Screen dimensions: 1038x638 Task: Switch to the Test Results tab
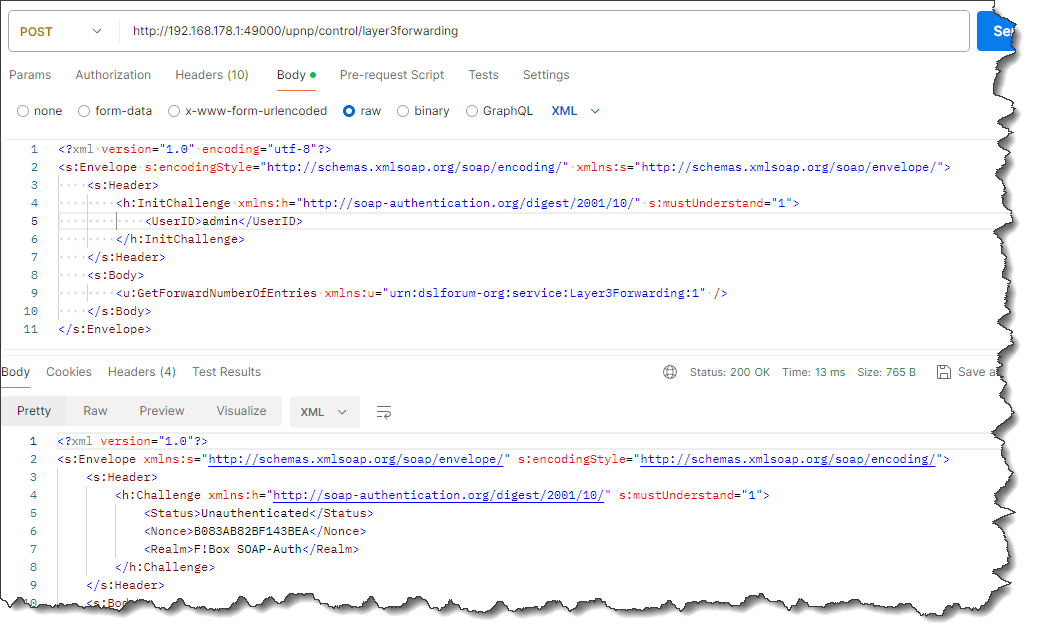click(226, 372)
